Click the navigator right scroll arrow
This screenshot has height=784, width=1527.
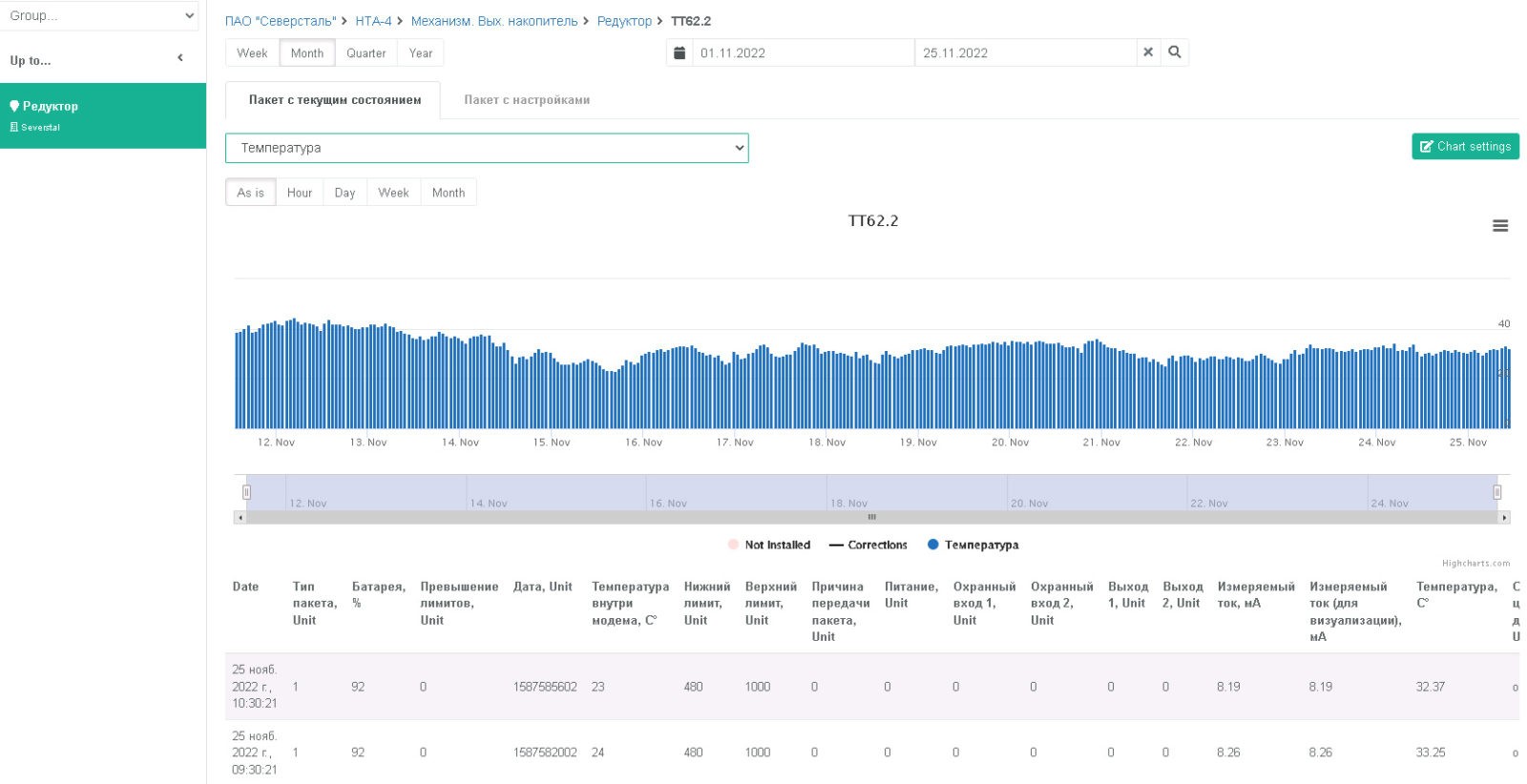point(1505,517)
